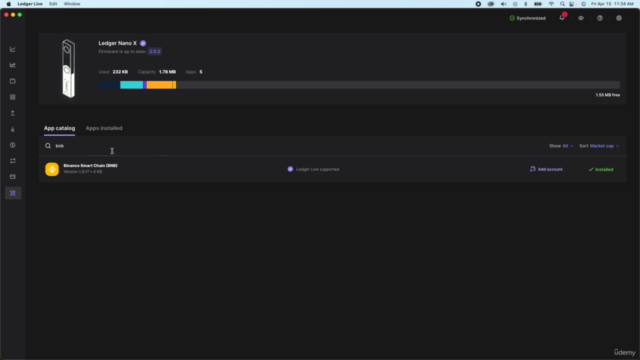The height and width of the screenshot is (360, 640).
Task: Click the search magnifier icon in catalog
Action: coord(48,146)
